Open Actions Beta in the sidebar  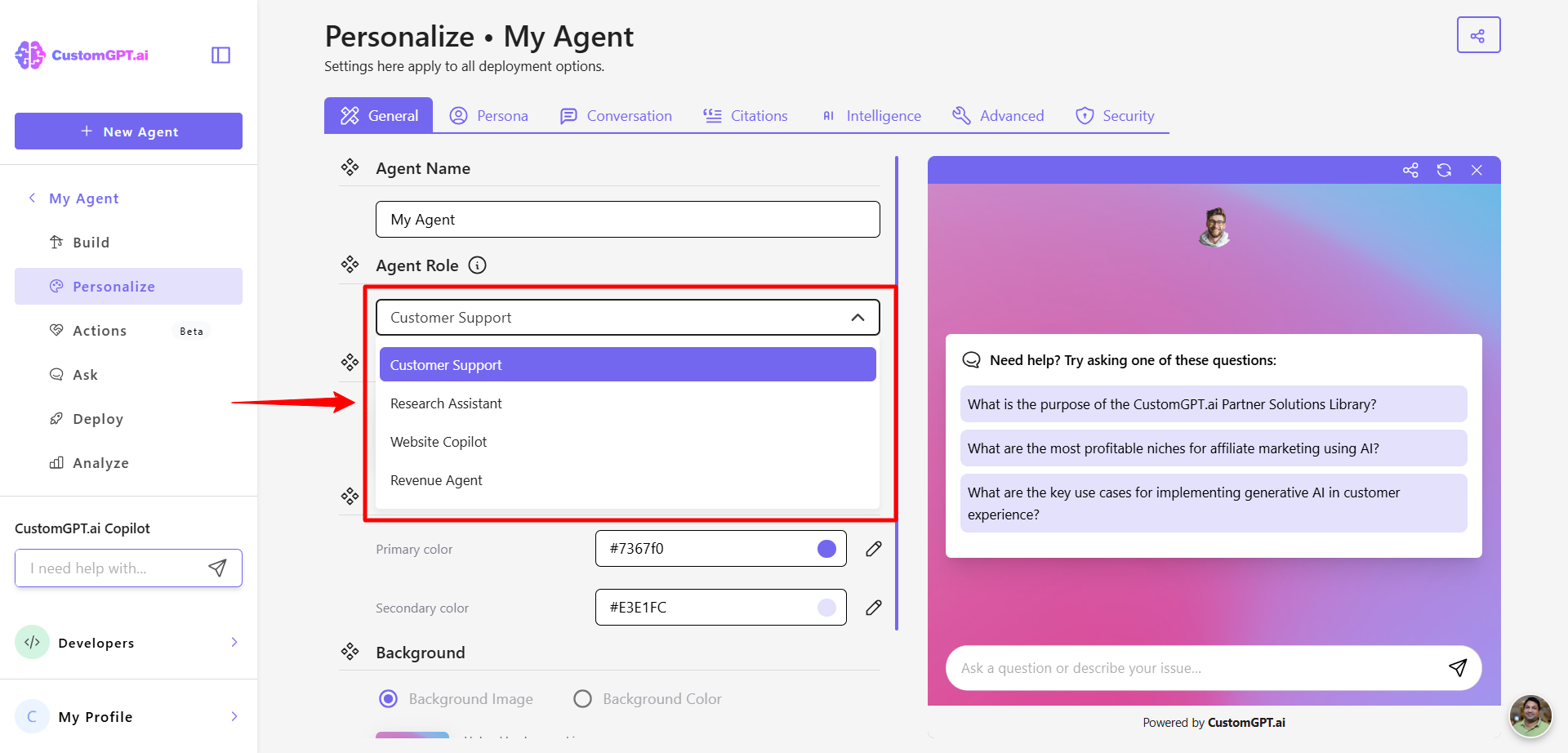tap(128, 331)
